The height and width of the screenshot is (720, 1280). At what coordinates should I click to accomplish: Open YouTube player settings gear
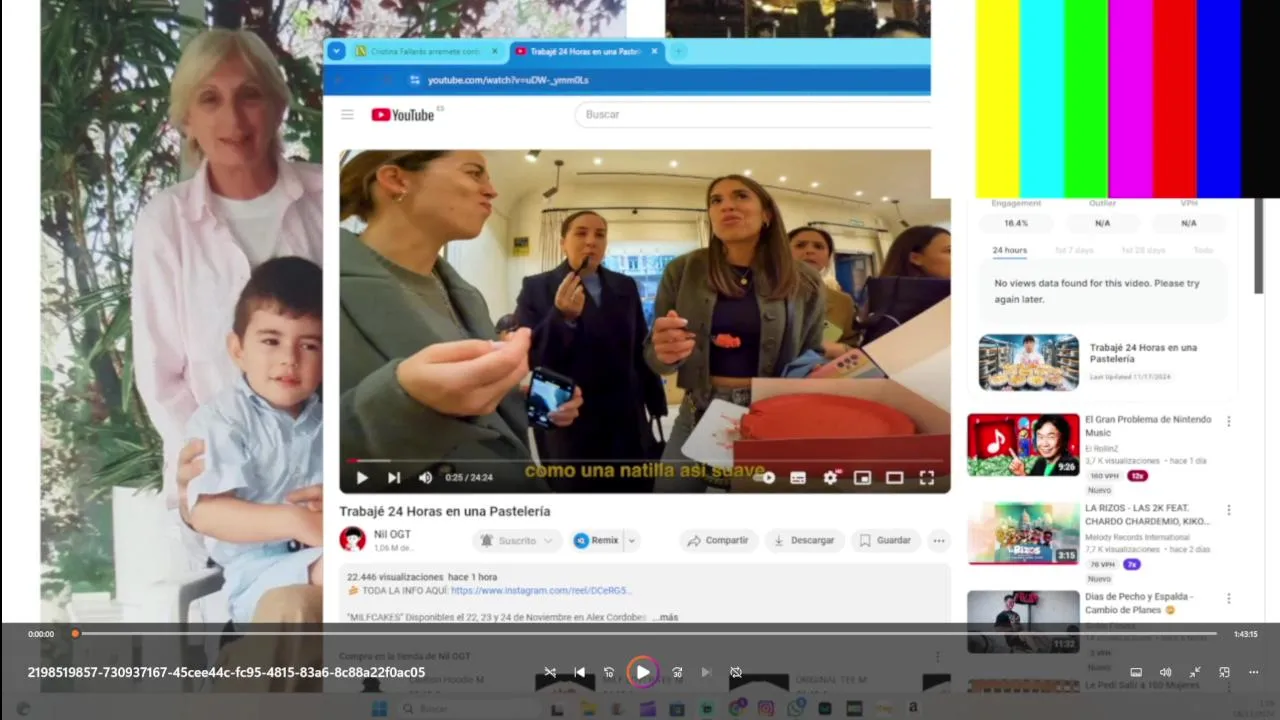click(830, 478)
